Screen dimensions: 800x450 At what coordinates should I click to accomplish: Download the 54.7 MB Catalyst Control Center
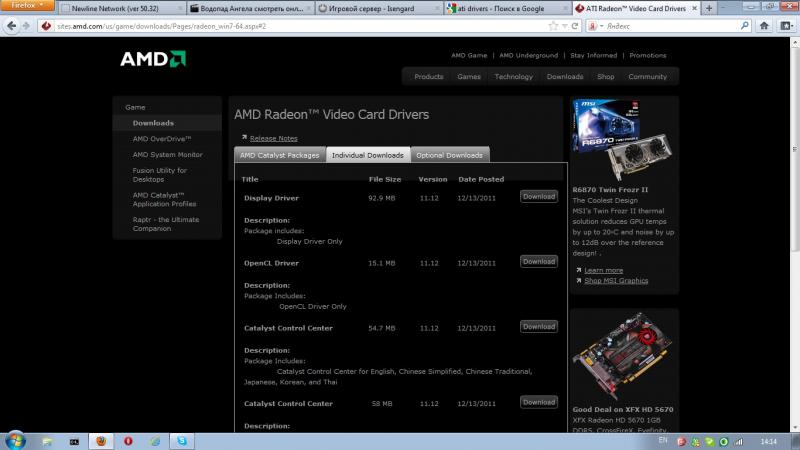coord(539,327)
